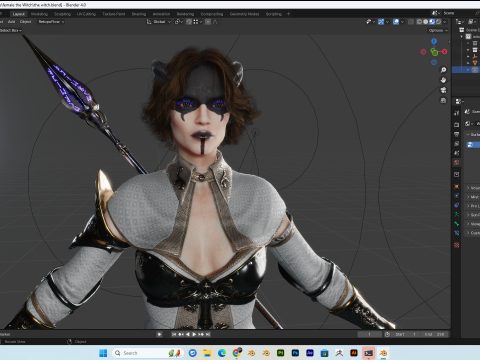Click the blue Z axis gizmo
Viewport: 480px width, 360px height.
pos(434,41)
